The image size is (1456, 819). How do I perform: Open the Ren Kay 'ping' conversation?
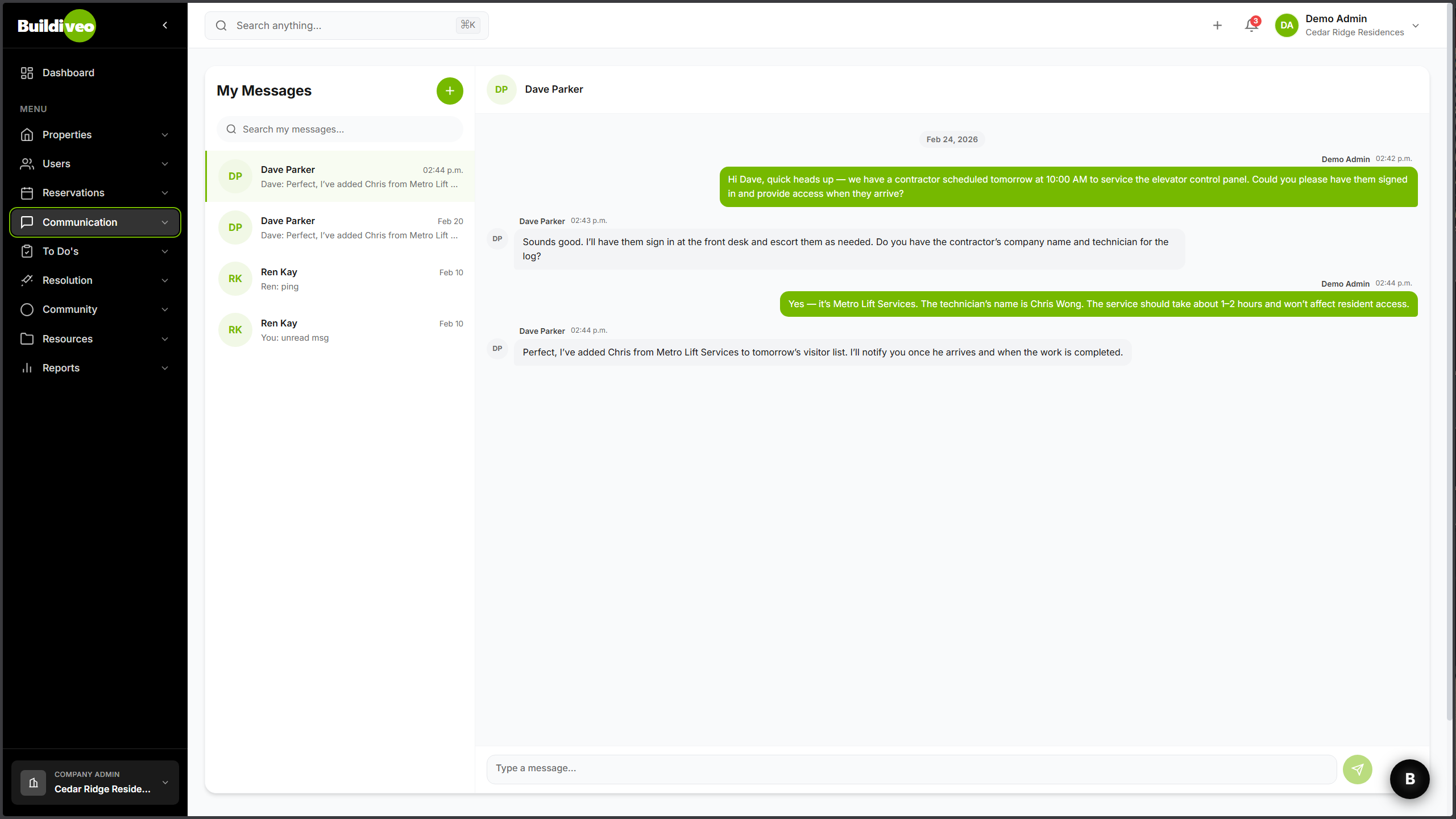pyautogui.click(x=340, y=279)
